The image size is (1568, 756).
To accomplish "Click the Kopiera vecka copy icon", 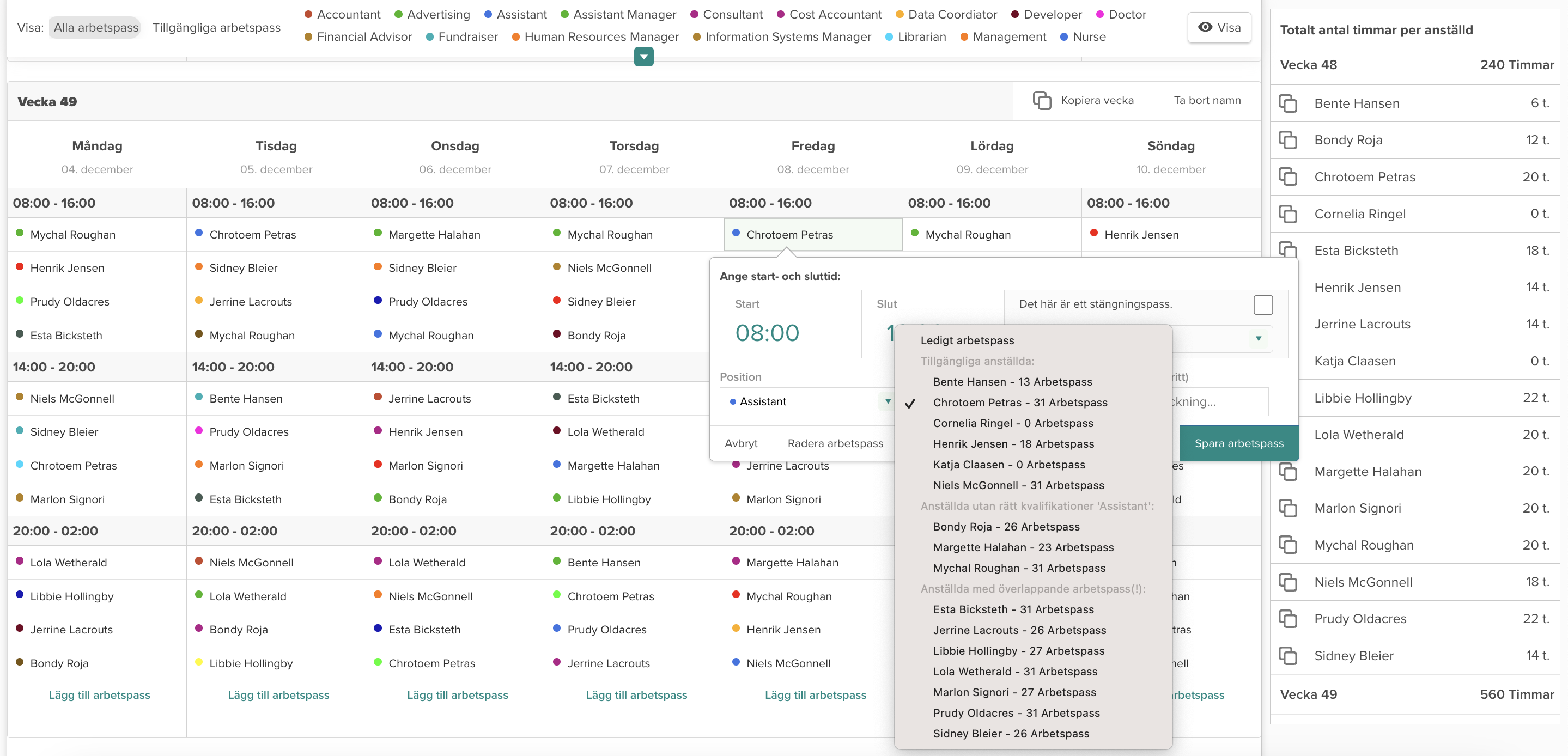I will click(1042, 100).
